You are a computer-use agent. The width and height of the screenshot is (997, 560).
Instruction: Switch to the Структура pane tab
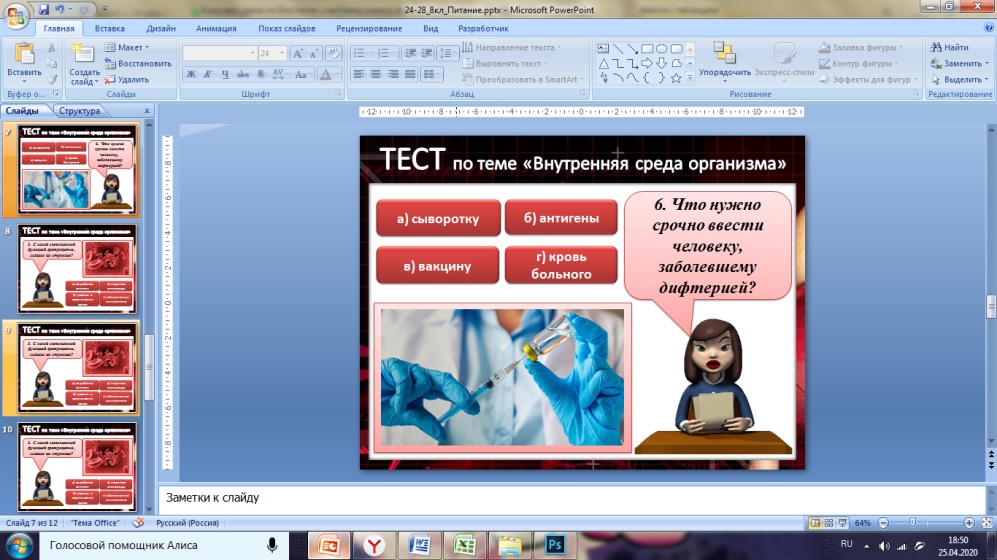[79, 111]
